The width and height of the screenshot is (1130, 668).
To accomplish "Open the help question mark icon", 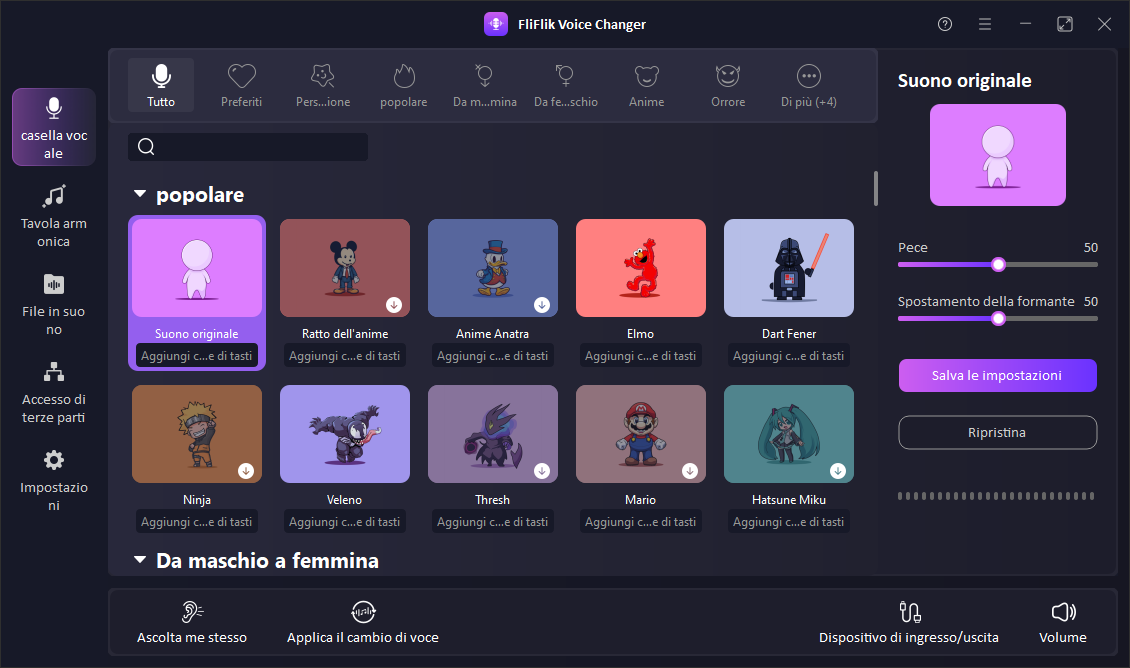I will (945, 25).
